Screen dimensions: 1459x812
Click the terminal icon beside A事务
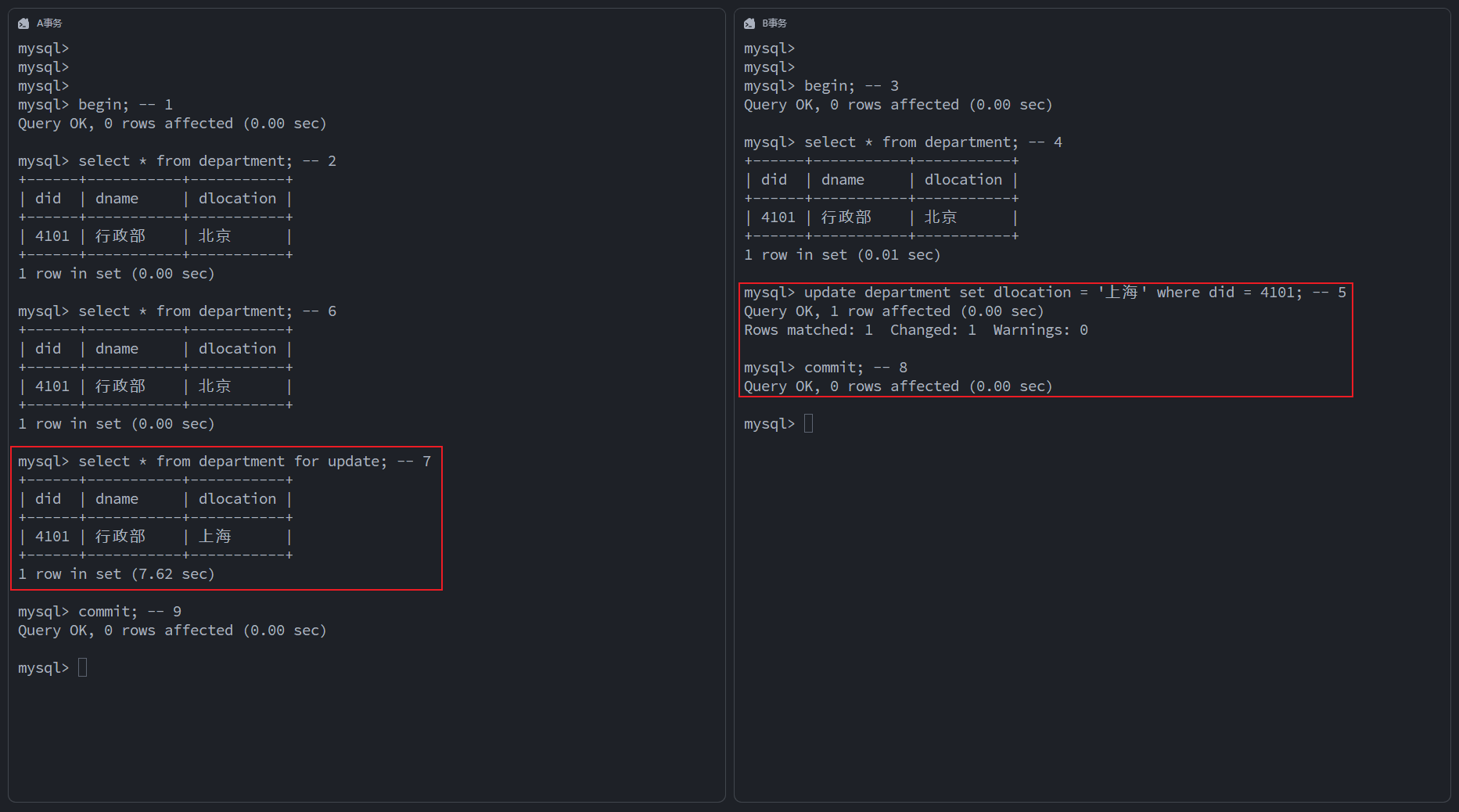pyautogui.click(x=23, y=23)
